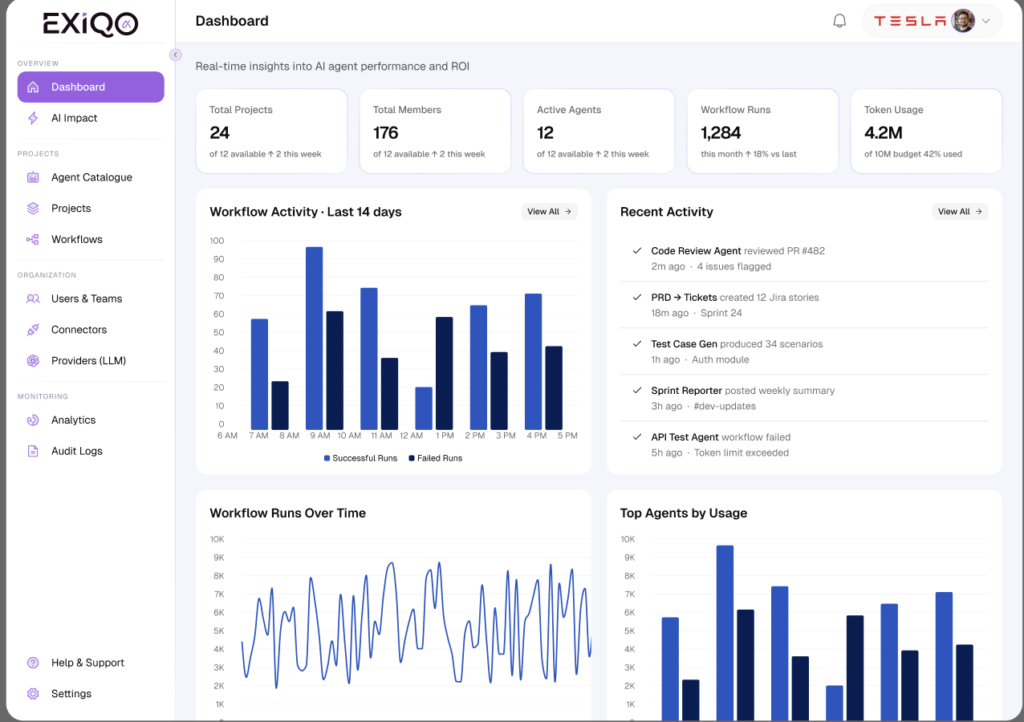Click the Settings gear icon
1024x722 pixels.
(33, 693)
